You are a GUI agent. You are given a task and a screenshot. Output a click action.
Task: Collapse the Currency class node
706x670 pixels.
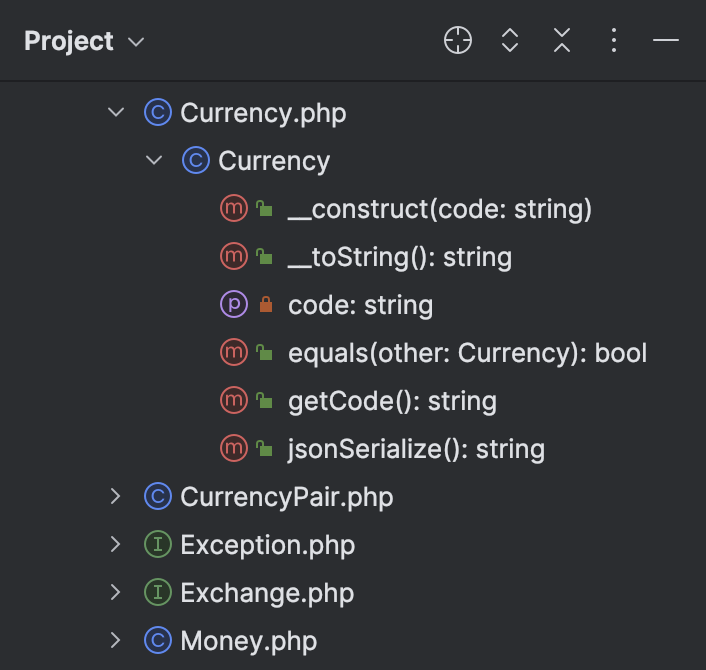pyautogui.click(x=154, y=161)
